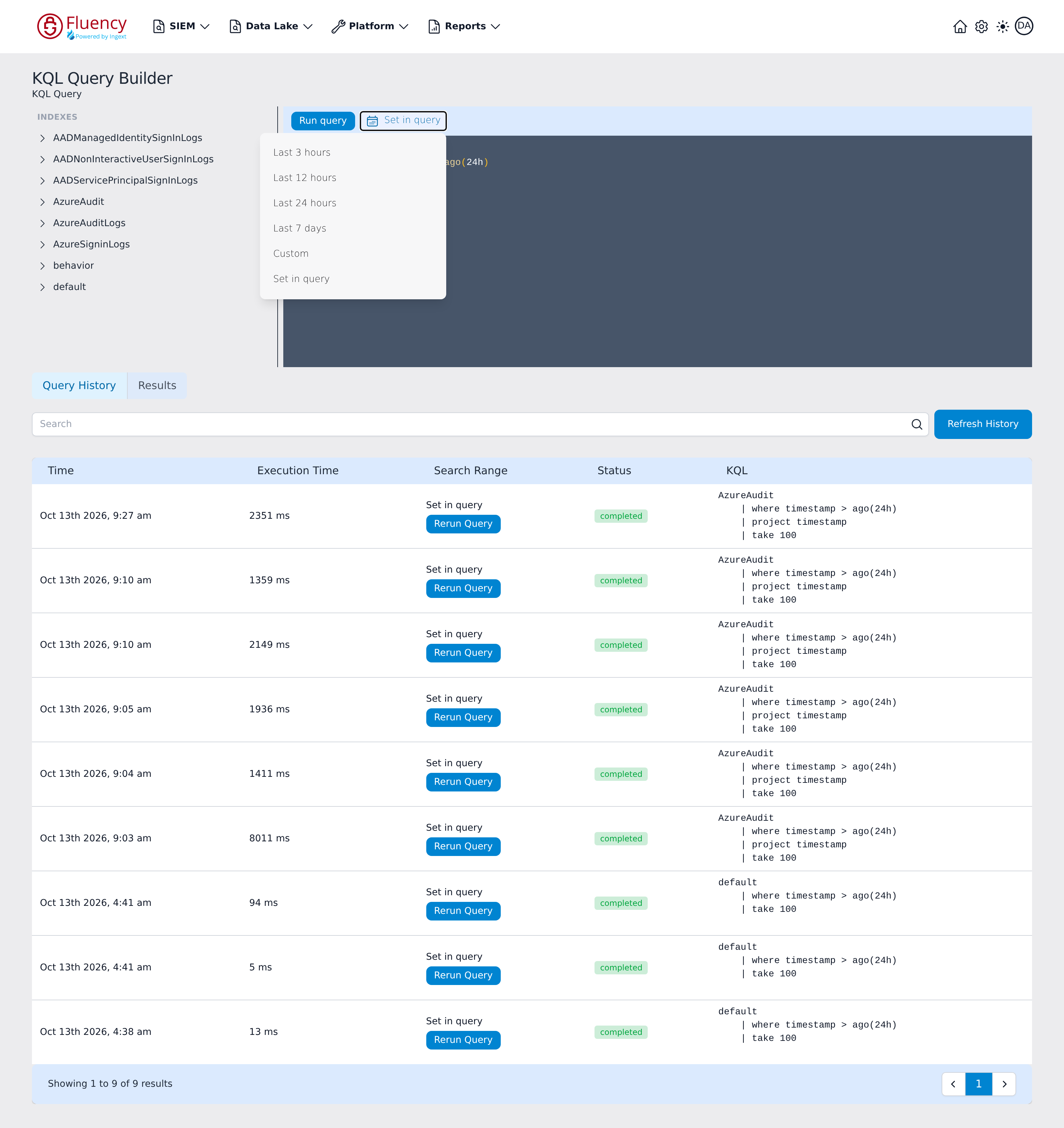Click the calendar icon in time range selector
Viewport: 1064px width, 1128px height.
pos(372,121)
